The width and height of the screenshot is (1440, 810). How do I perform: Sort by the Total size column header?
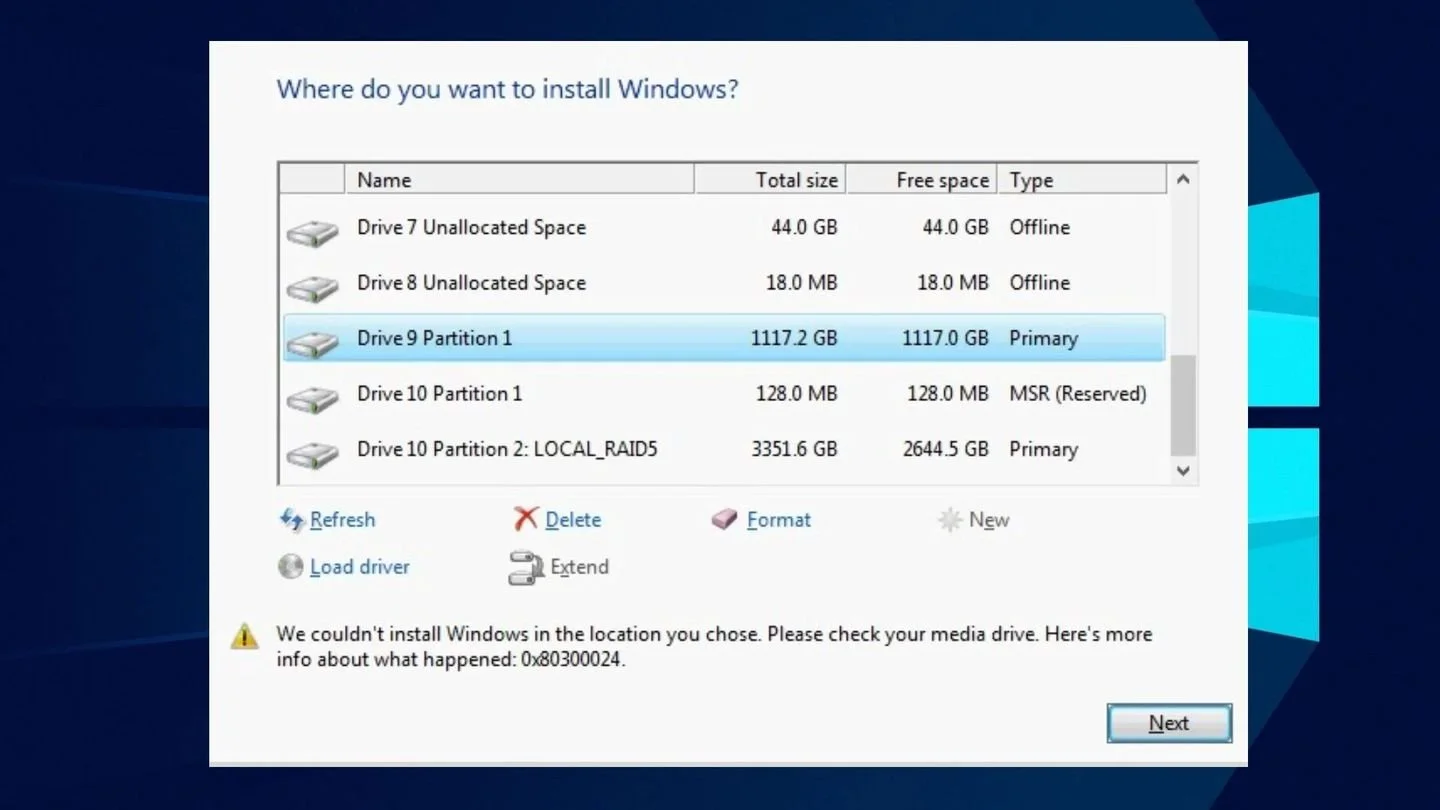click(770, 180)
